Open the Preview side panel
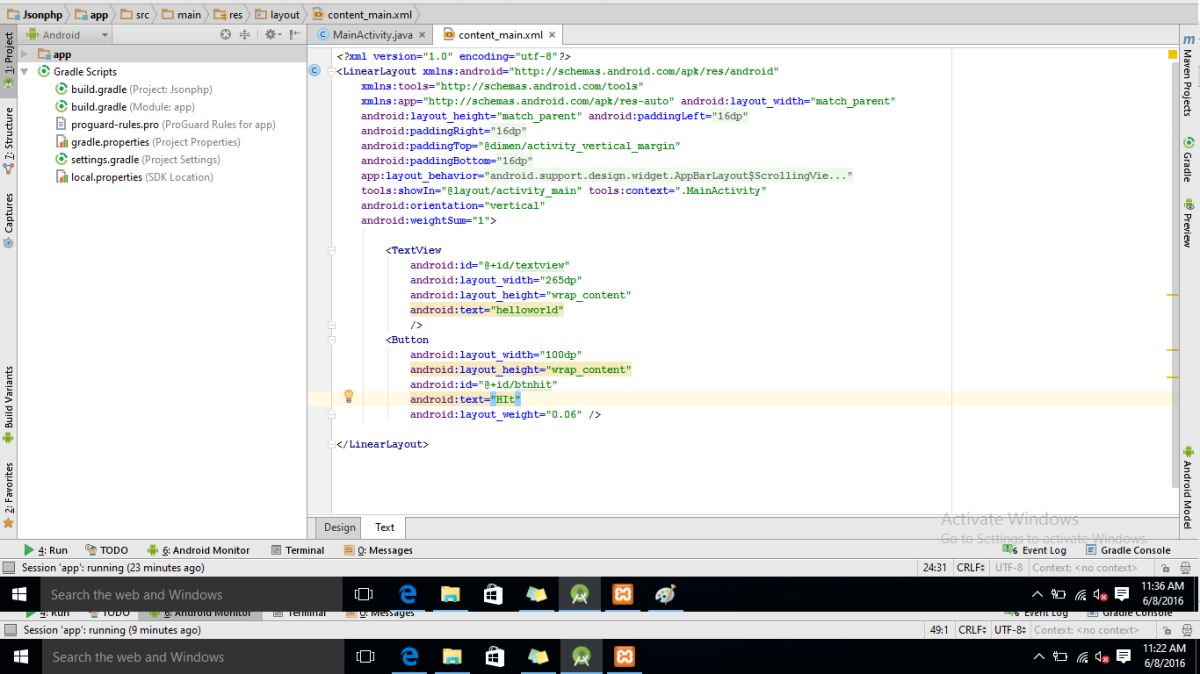Image resolution: width=1200 pixels, height=674 pixels. point(1188,222)
